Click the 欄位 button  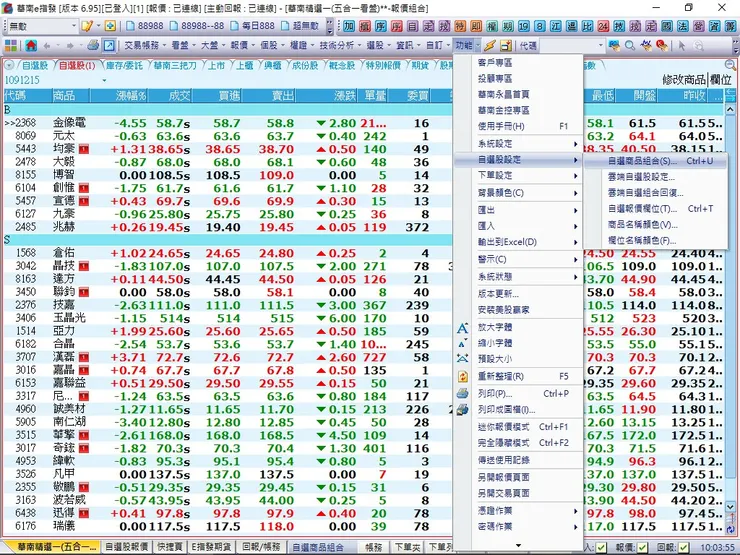point(721,80)
